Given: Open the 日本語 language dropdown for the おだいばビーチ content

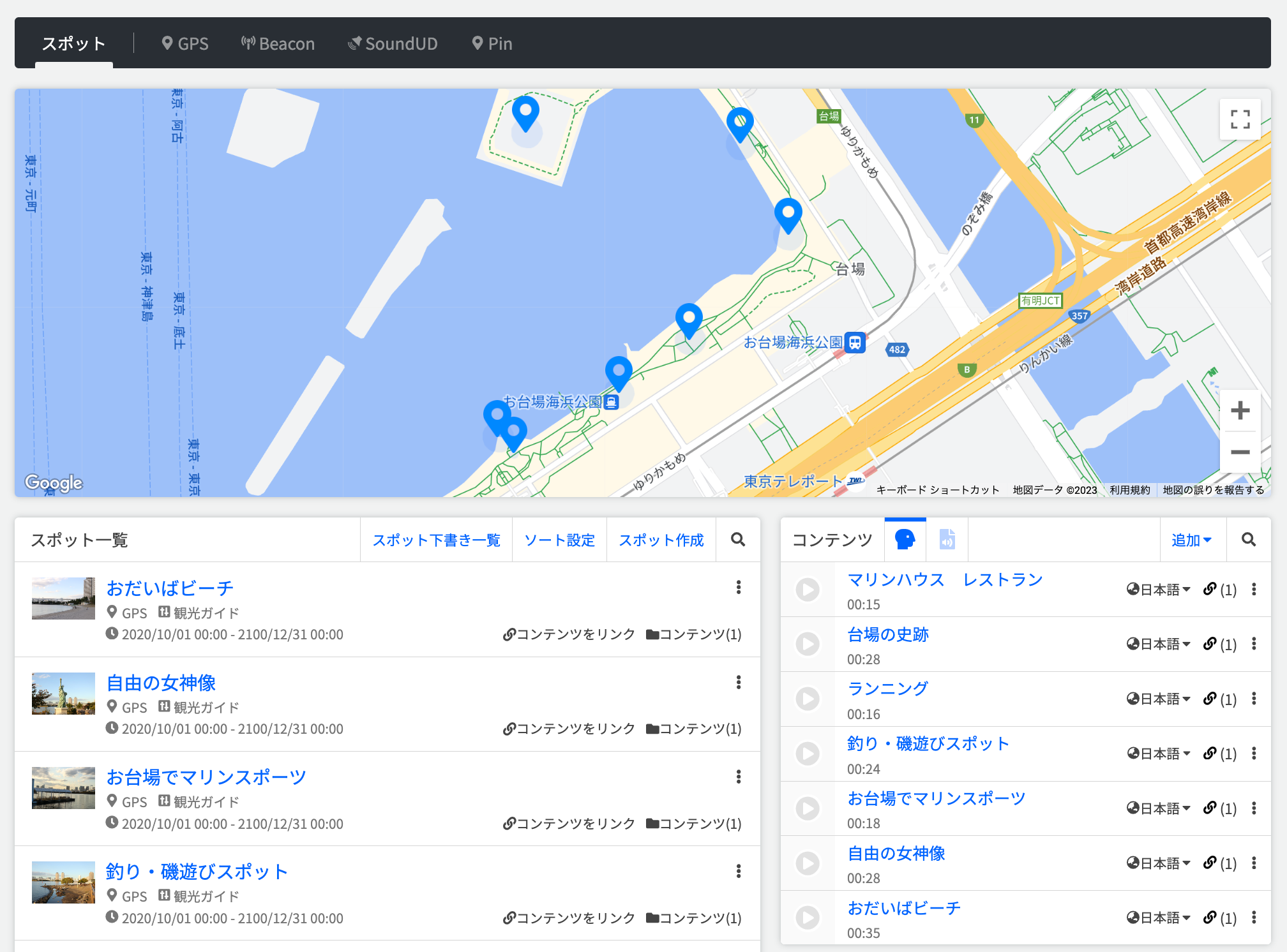Looking at the screenshot, I should click(1158, 918).
